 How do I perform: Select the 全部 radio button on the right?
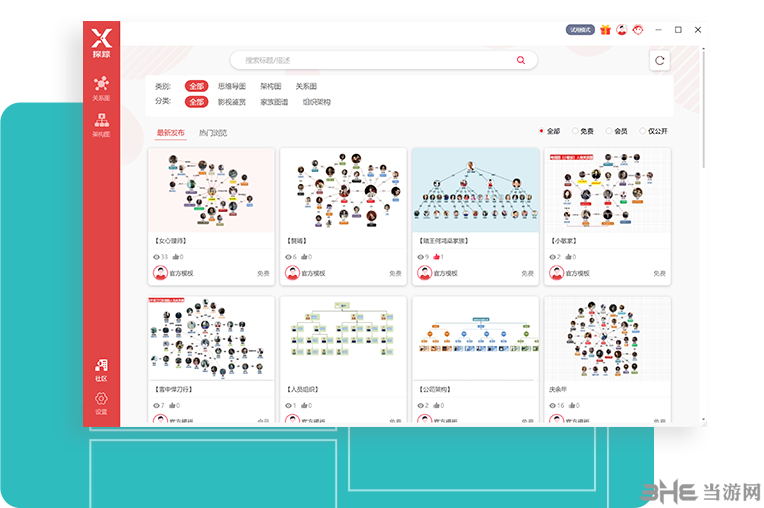pyautogui.click(x=542, y=131)
